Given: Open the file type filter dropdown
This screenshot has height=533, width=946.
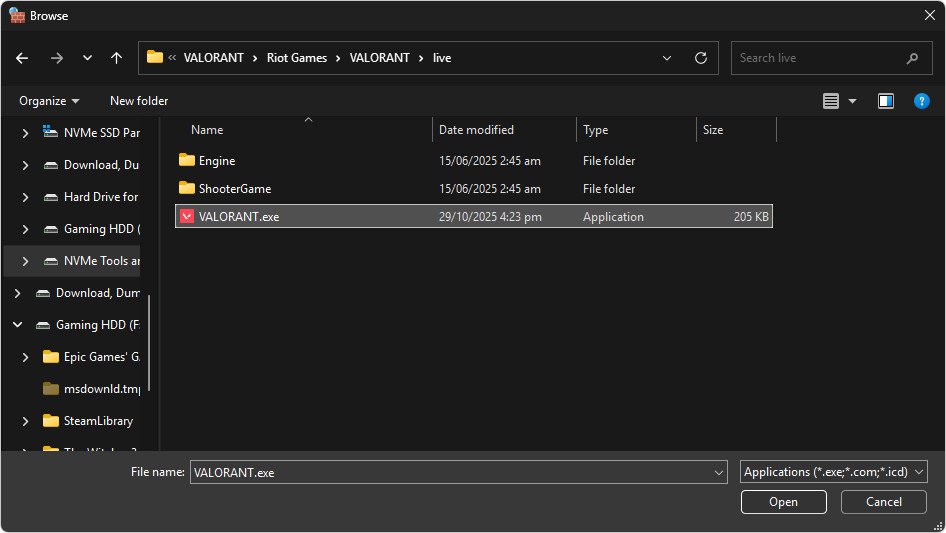Looking at the screenshot, I should click(834, 472).
